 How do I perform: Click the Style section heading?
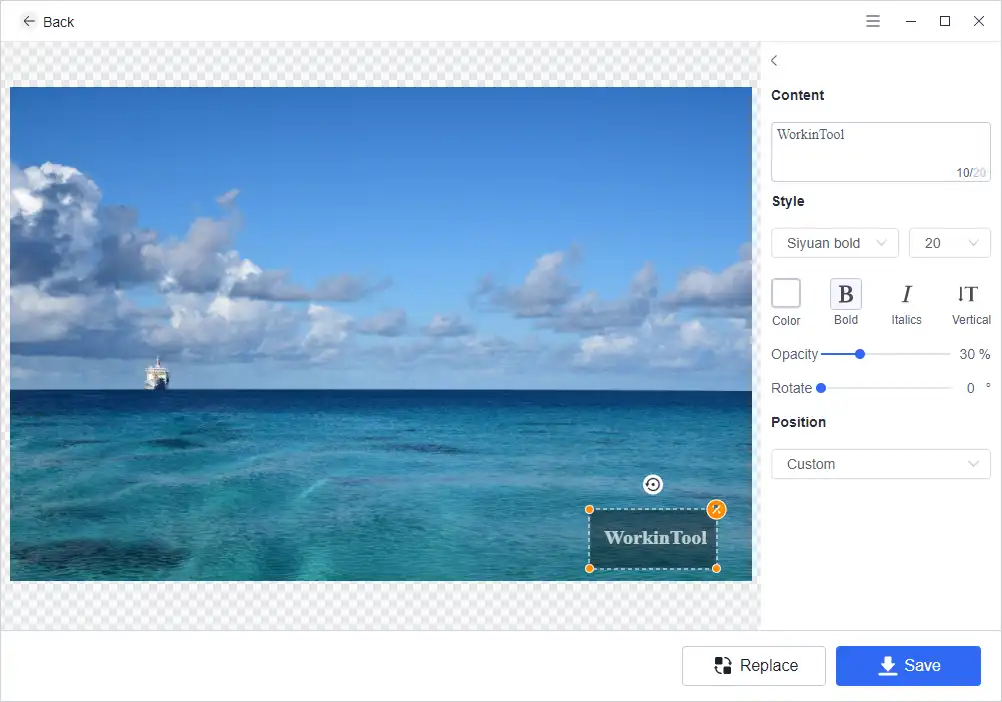click(x=788, y=201)
